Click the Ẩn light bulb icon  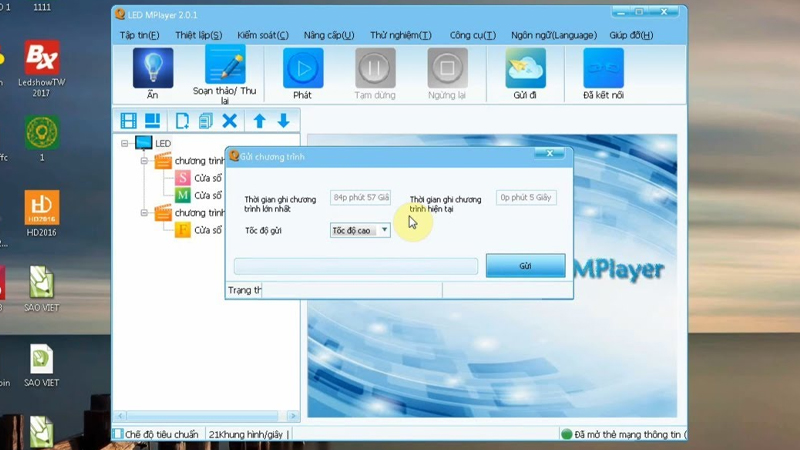tap(153, 68)
